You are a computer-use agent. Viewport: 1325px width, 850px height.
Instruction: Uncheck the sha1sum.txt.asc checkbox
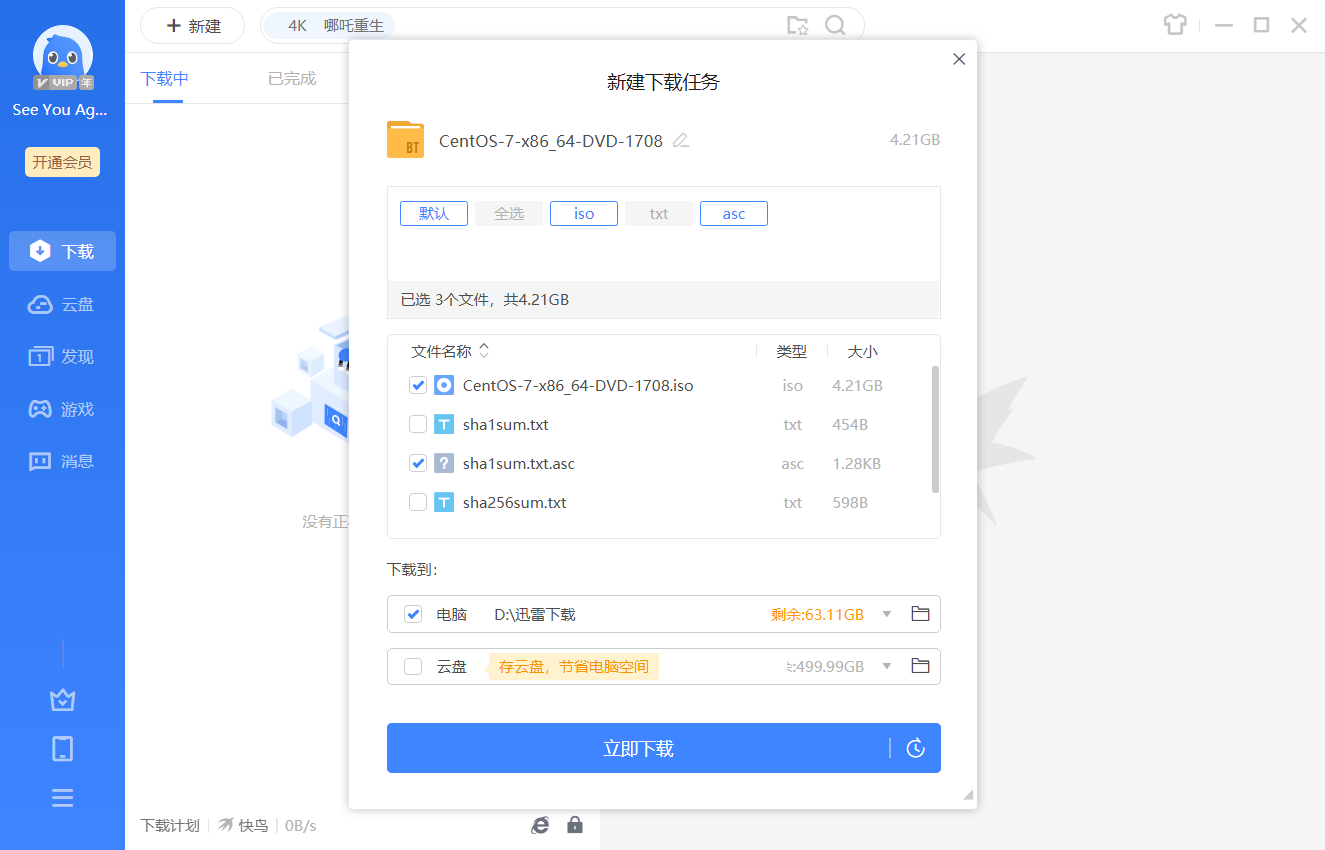click(418, 463)
